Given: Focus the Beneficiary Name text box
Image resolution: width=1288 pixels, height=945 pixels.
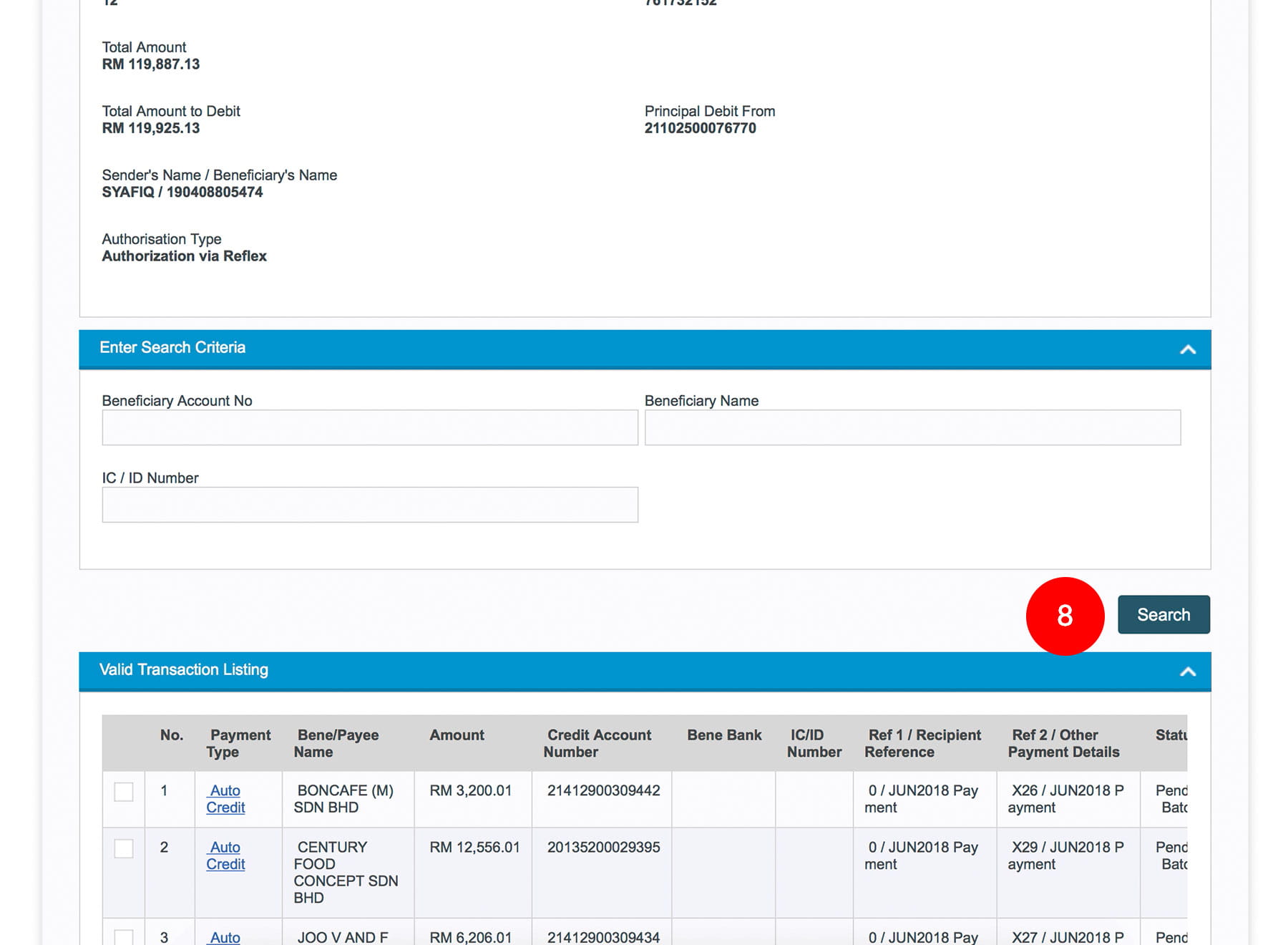Looking at the screenshot, I should coord(912,427).
